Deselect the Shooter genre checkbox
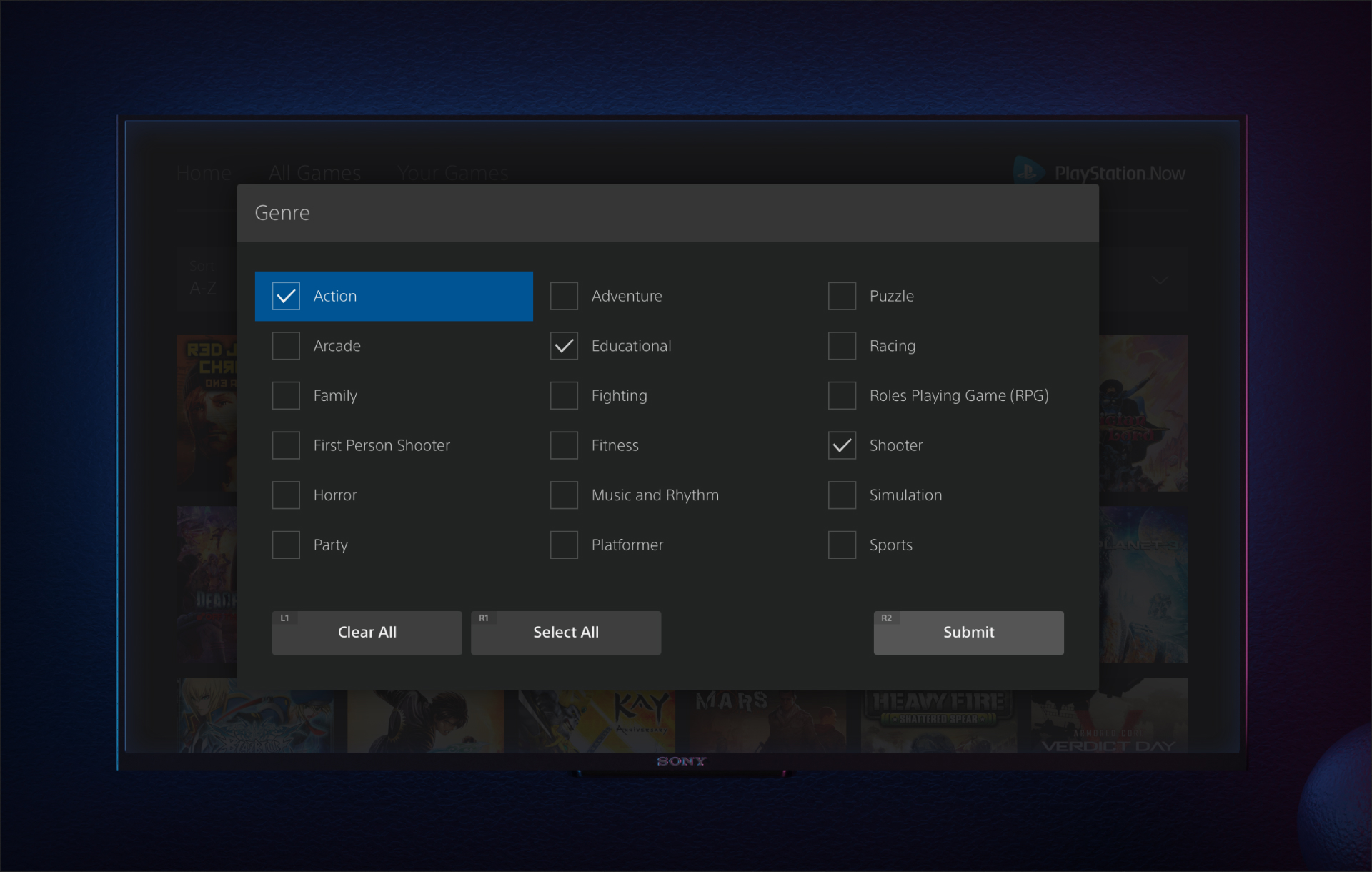The height and width of the screenshot is (872, 1372). pos(842,445)
